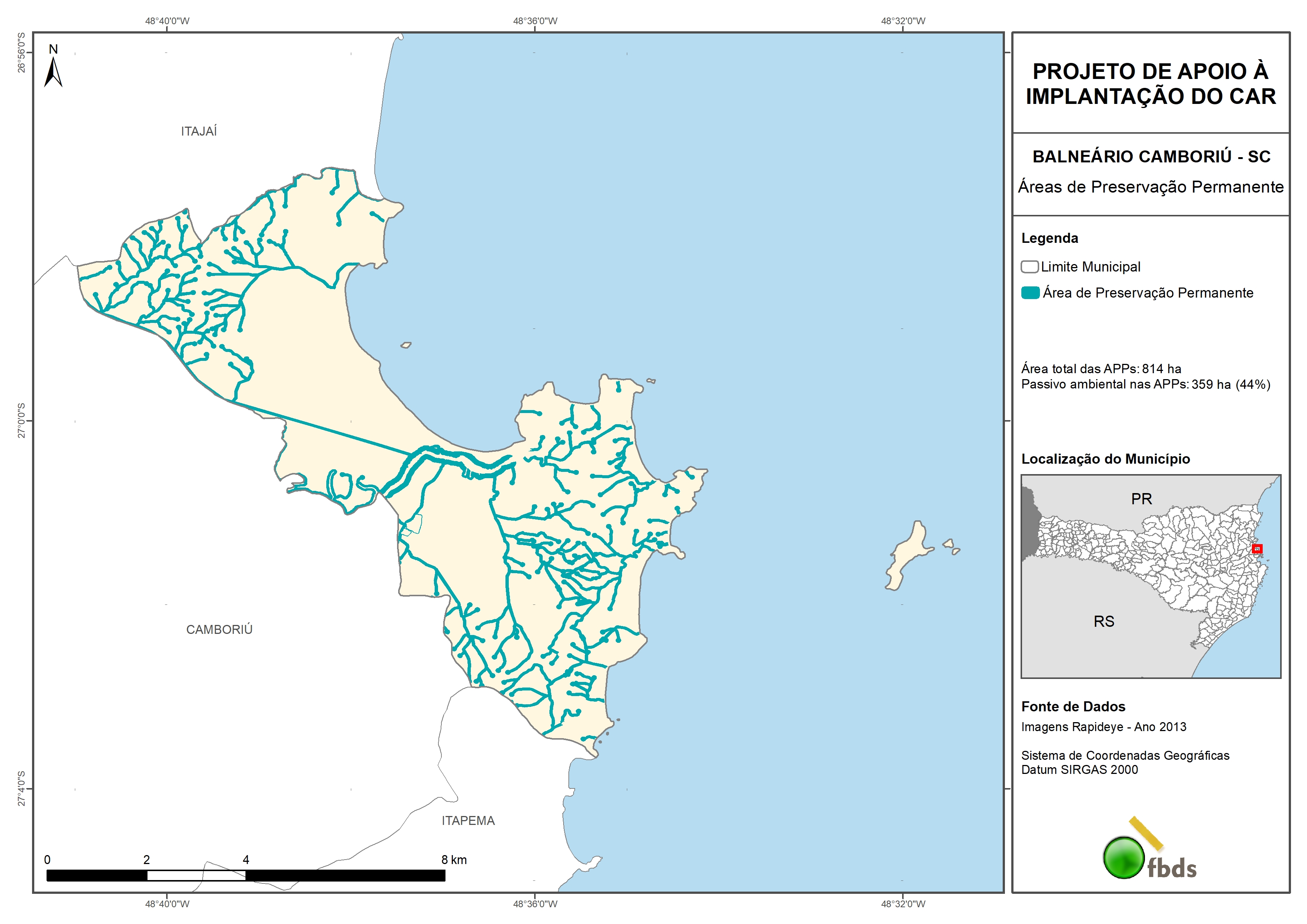Click the BALNEÁRIO CAMBORIÚ - SC heading

click(1151, 156)
